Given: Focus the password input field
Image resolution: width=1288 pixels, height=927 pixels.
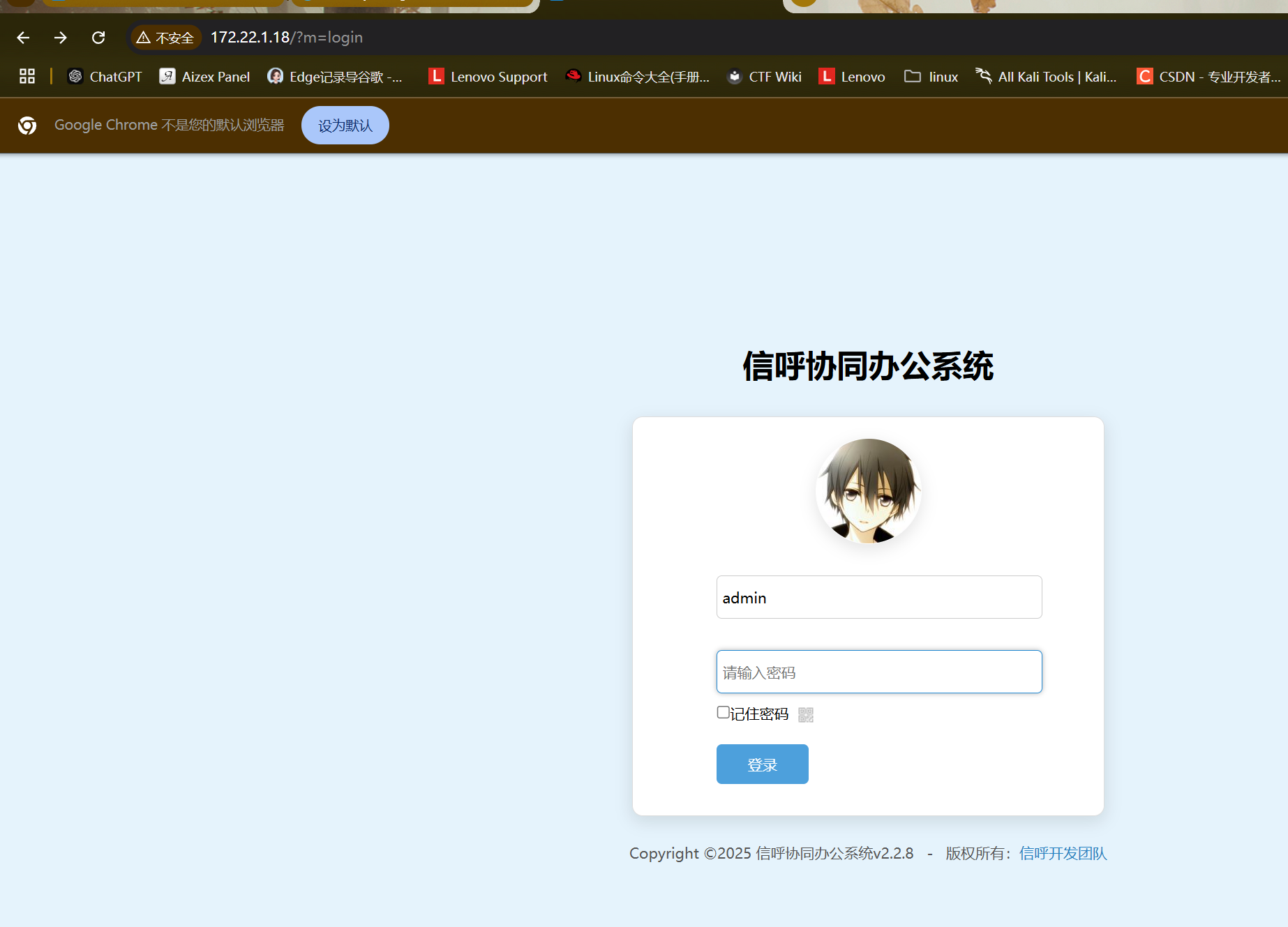Looking at the screenshot, I should coord(879,672).
